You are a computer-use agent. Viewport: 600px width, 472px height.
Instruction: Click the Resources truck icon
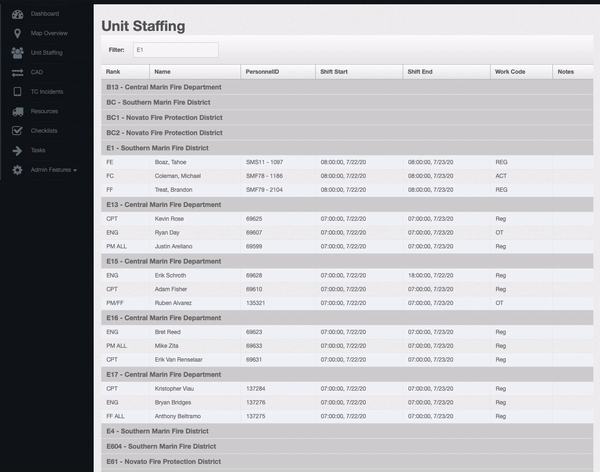tap(17, 111)
